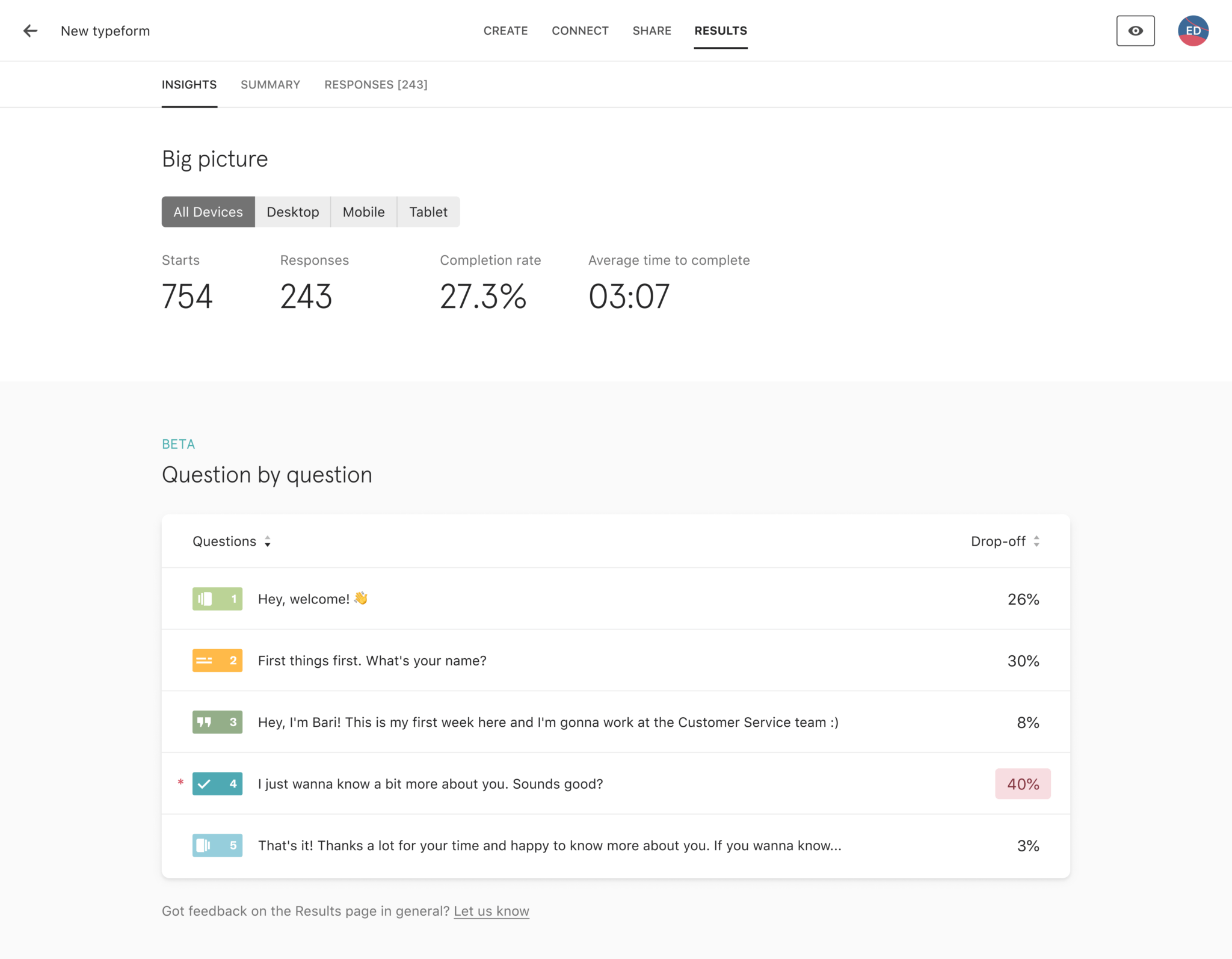Go to the SHARE section
The width and height of the screenshot is (1232, 959).
652,31
